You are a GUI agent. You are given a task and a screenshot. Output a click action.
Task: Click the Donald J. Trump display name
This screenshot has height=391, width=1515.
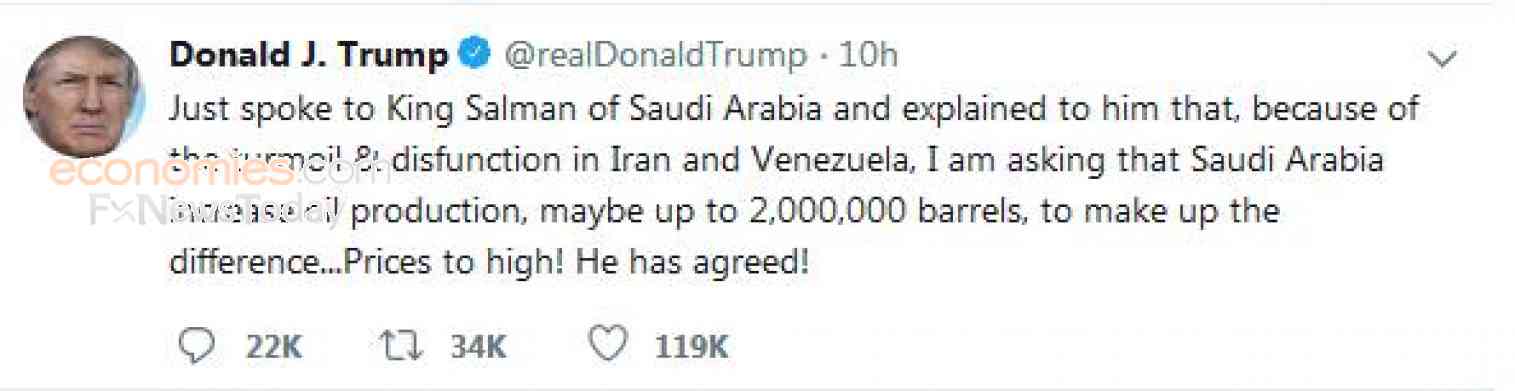(309, 55)
